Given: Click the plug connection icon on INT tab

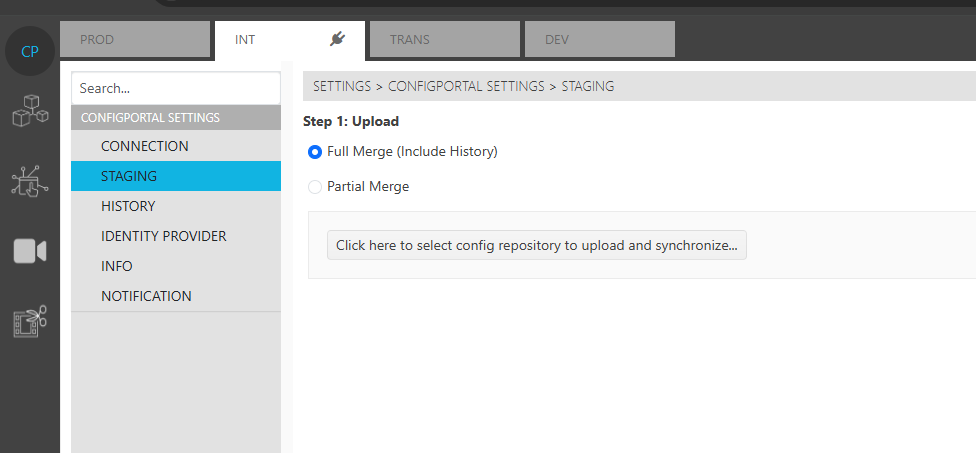Looking at the screenshot, I should pyautogui.click(x=337, y=40).
